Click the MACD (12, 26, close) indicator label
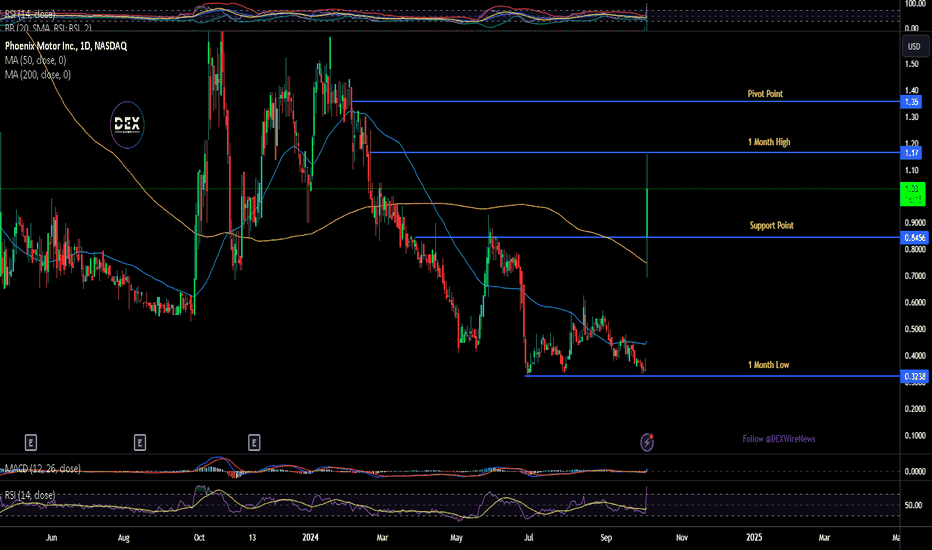Screen dimensions: 932x550 tap(42, 469)
